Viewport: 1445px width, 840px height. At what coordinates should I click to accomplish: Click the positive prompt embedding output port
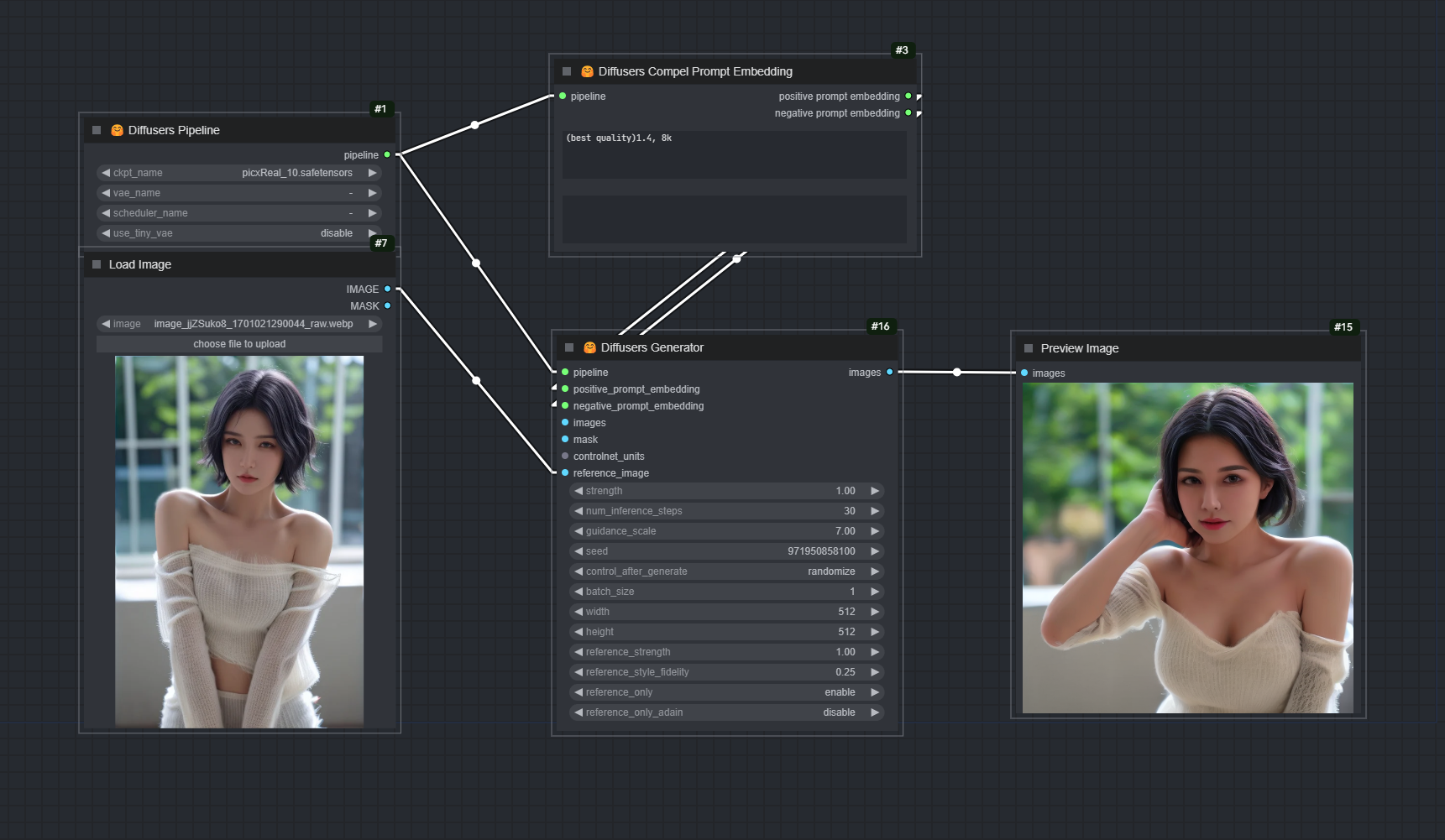[x=908, y=96]
